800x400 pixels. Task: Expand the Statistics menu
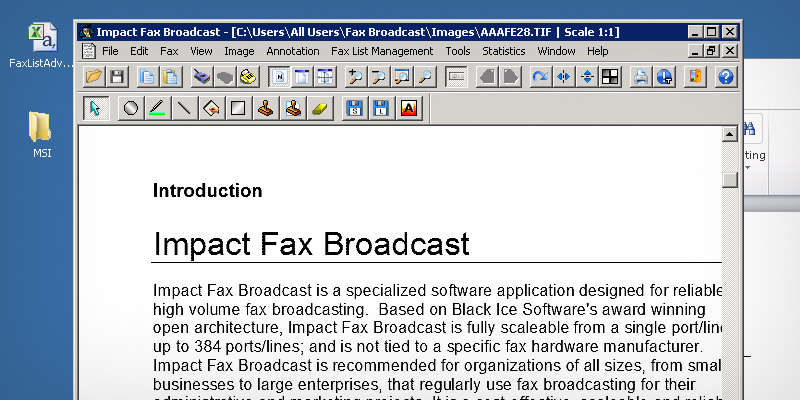[503, 51]
